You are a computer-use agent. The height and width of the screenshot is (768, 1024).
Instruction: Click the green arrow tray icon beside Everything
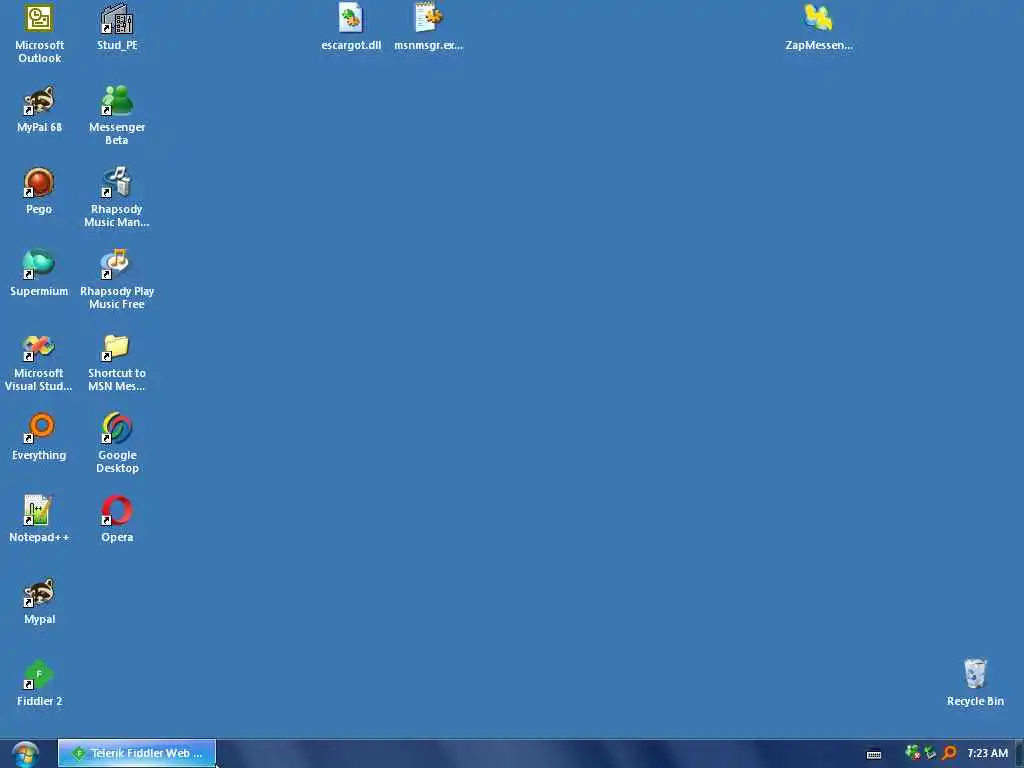931,753
